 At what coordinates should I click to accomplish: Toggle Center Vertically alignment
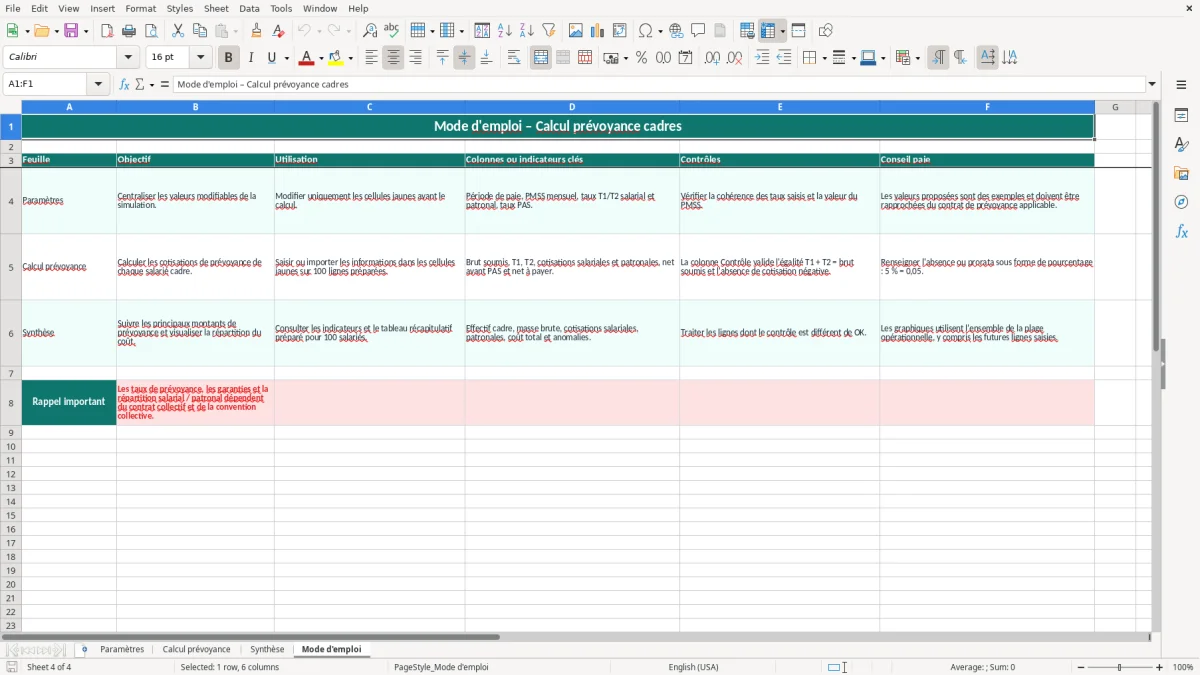tap(464, 58)
